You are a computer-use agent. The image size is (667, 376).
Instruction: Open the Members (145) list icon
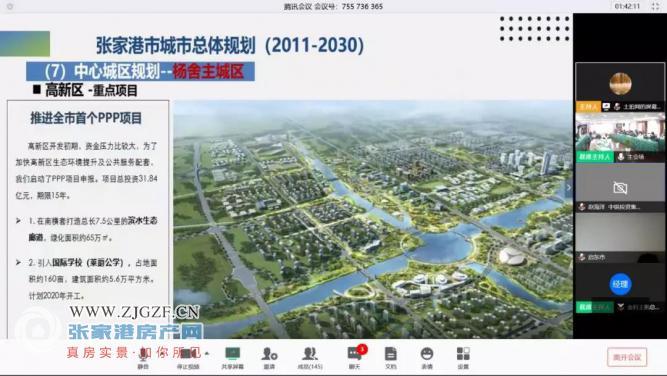pos(310,354)
